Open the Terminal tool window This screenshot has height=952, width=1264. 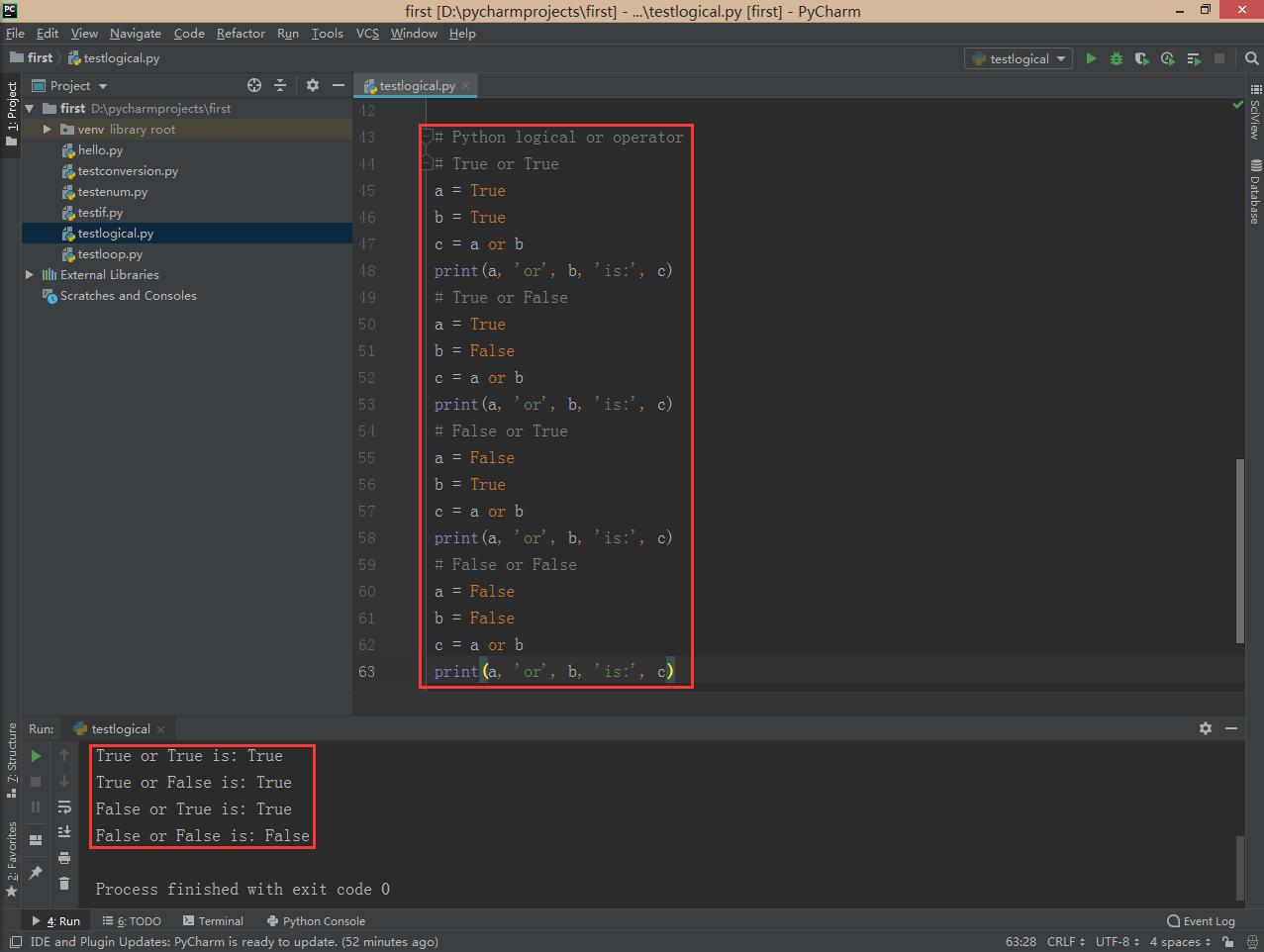[212, 921]
